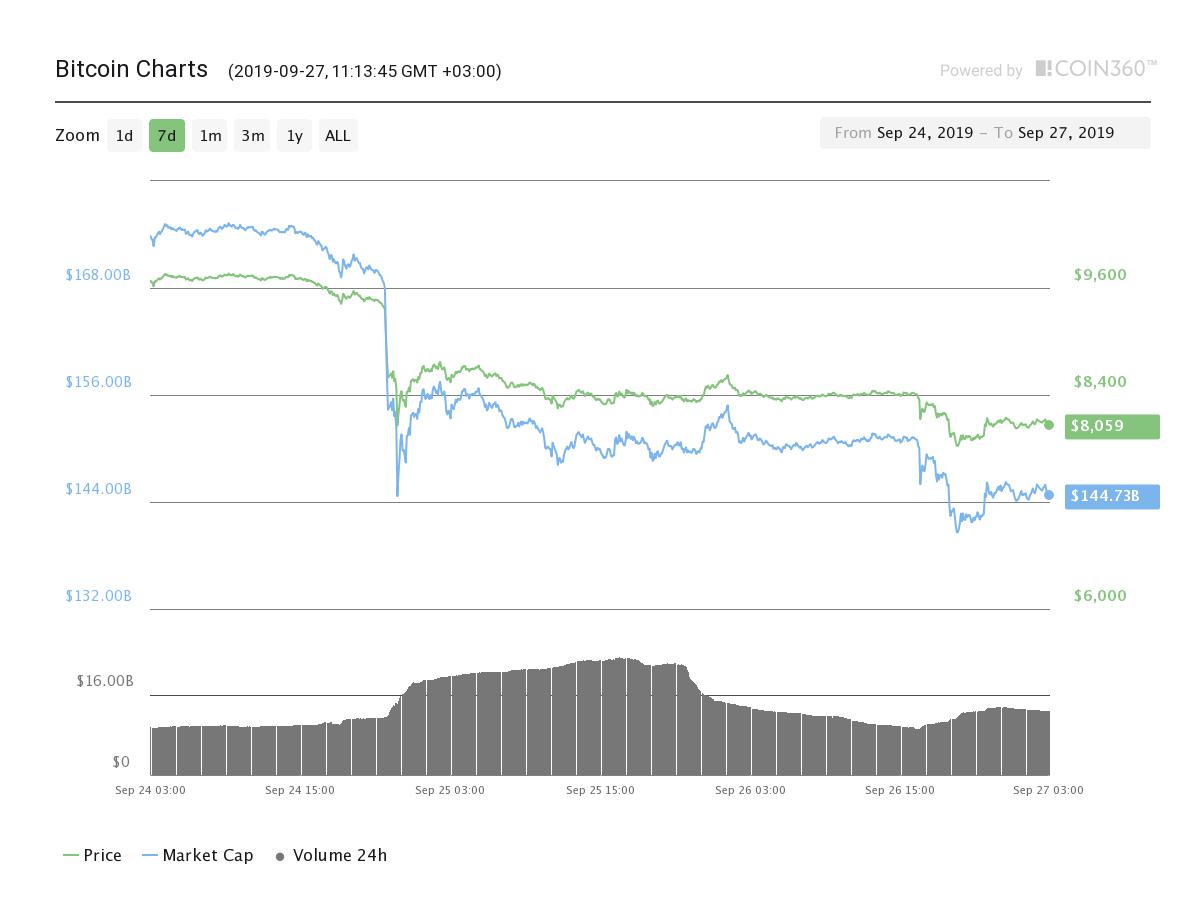
Task: Edit the From date Sep 24, 2019
Action: pyautogui.click(x=925, y=133)
